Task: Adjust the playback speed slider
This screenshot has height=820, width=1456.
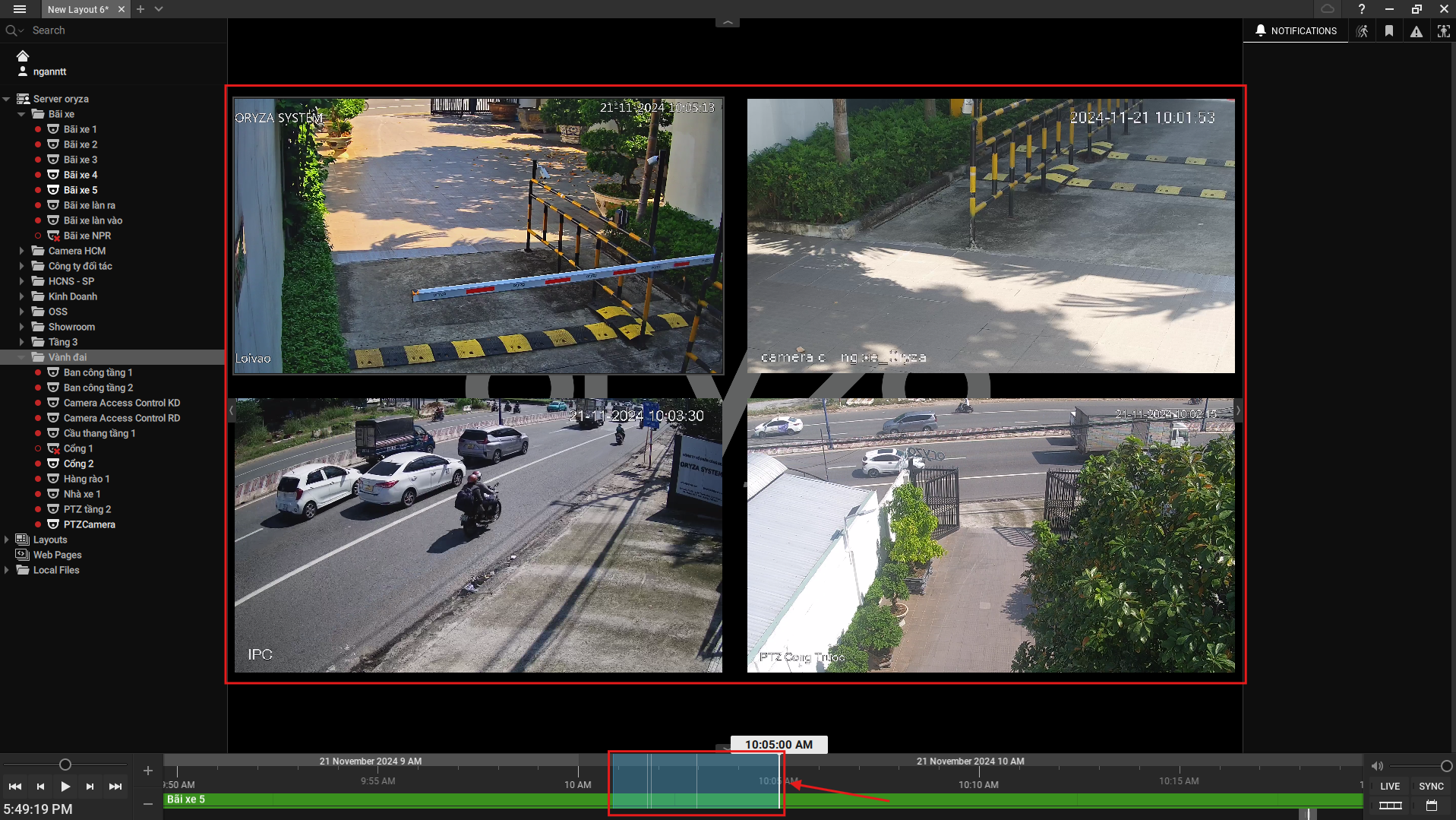Action: pos(65,765)
